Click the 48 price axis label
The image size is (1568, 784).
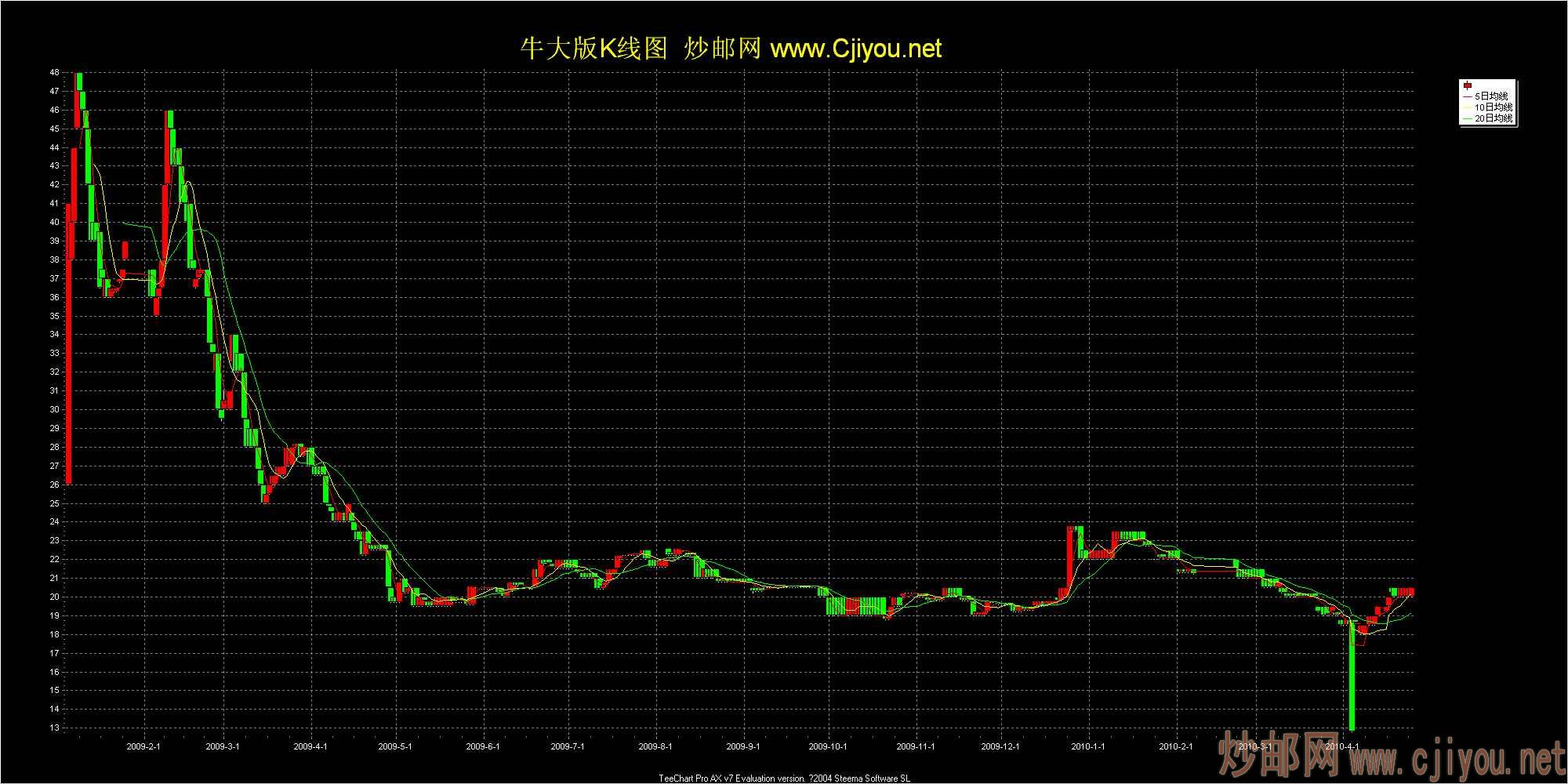click(x=54, y=72)
